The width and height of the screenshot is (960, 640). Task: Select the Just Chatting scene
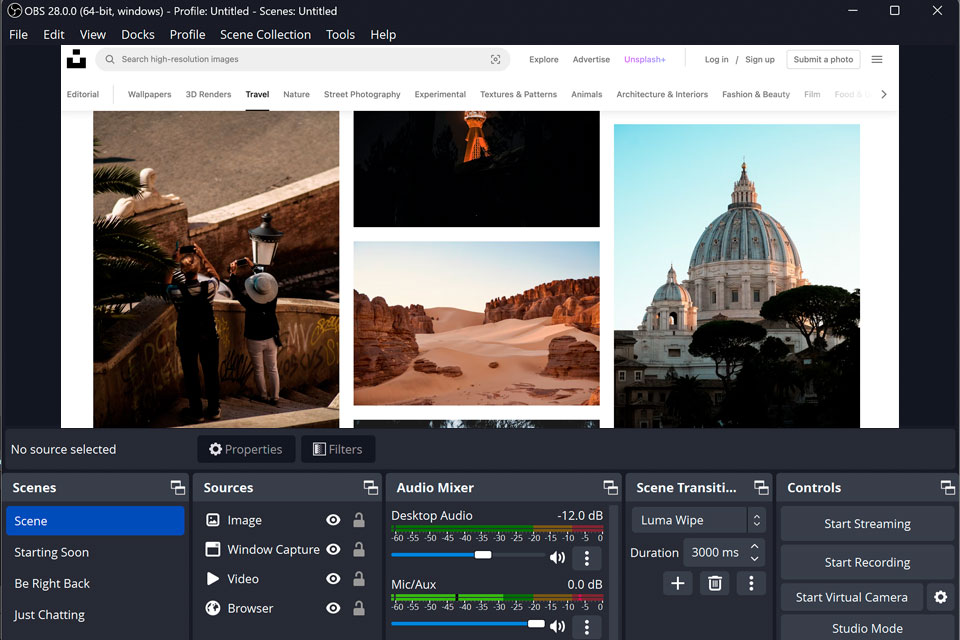50,615
